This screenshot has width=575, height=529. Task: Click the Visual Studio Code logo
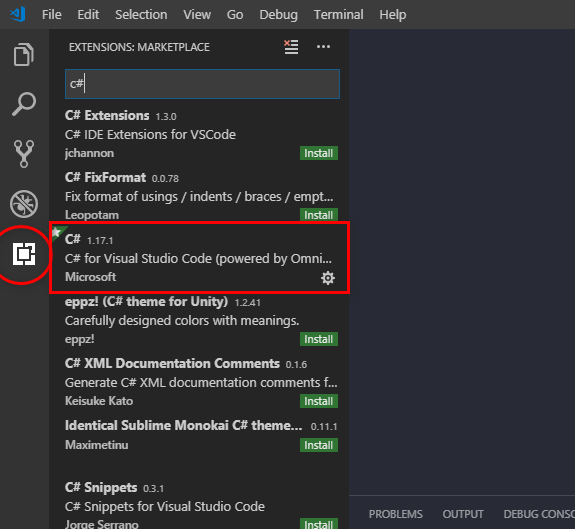(18, 14)
